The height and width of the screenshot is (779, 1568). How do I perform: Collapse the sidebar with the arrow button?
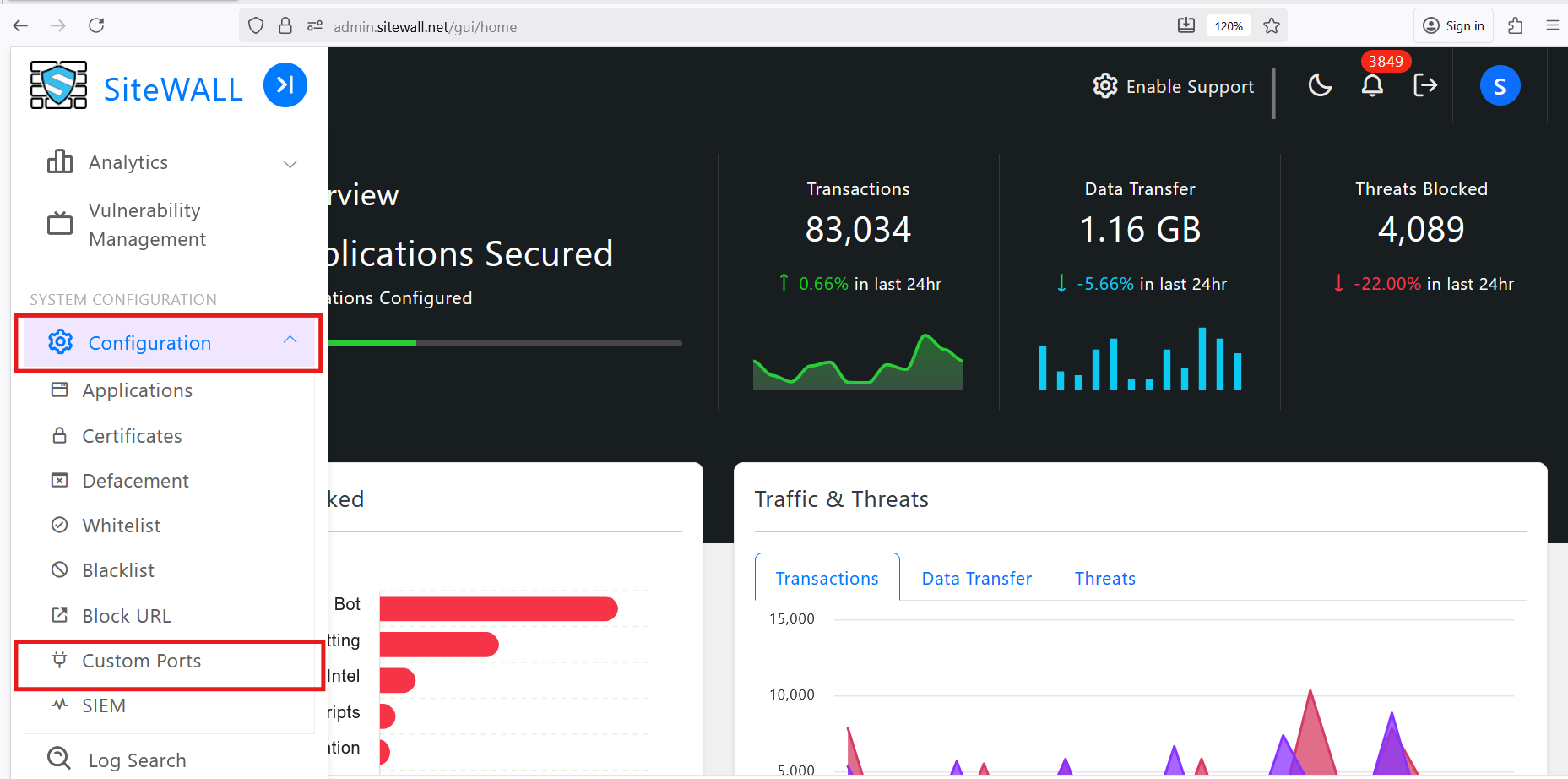click(x=285, y=85)
